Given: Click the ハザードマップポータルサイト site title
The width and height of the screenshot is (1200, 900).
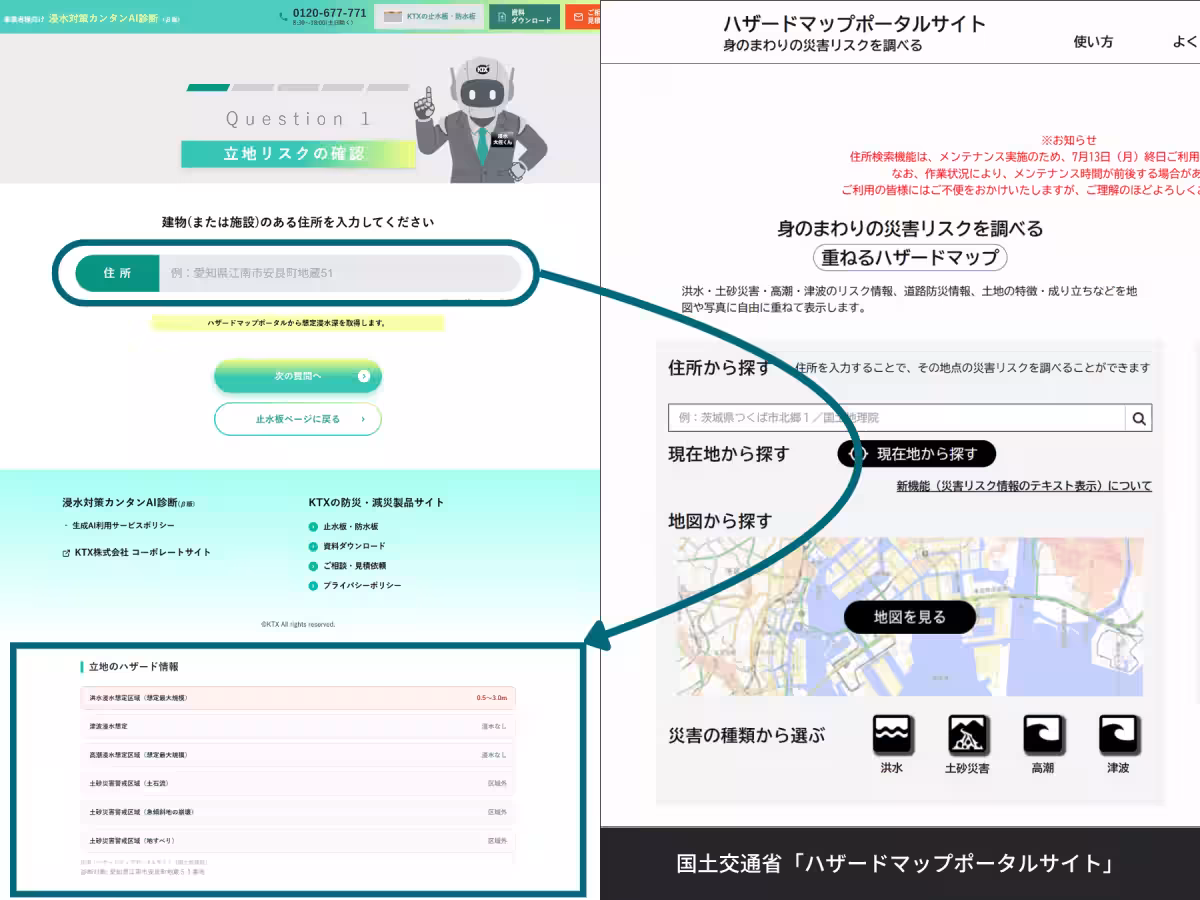Looking at the screenshot, I should [x=854, y=24].
